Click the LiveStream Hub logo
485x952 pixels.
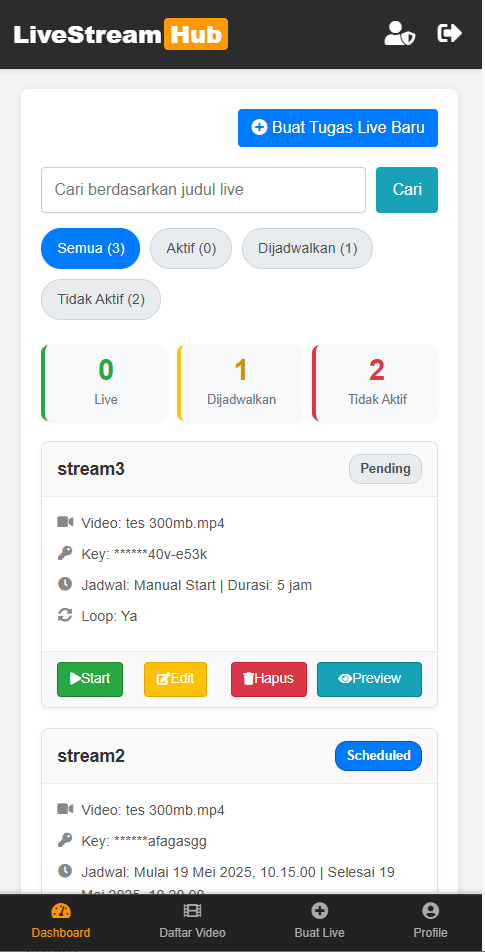121,34
